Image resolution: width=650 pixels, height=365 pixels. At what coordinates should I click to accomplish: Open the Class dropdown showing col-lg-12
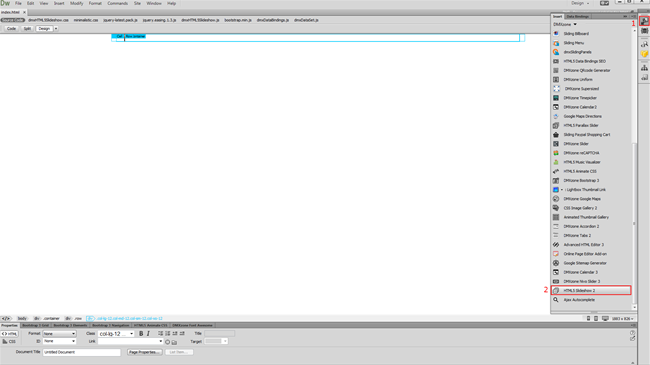click(116, 333)
